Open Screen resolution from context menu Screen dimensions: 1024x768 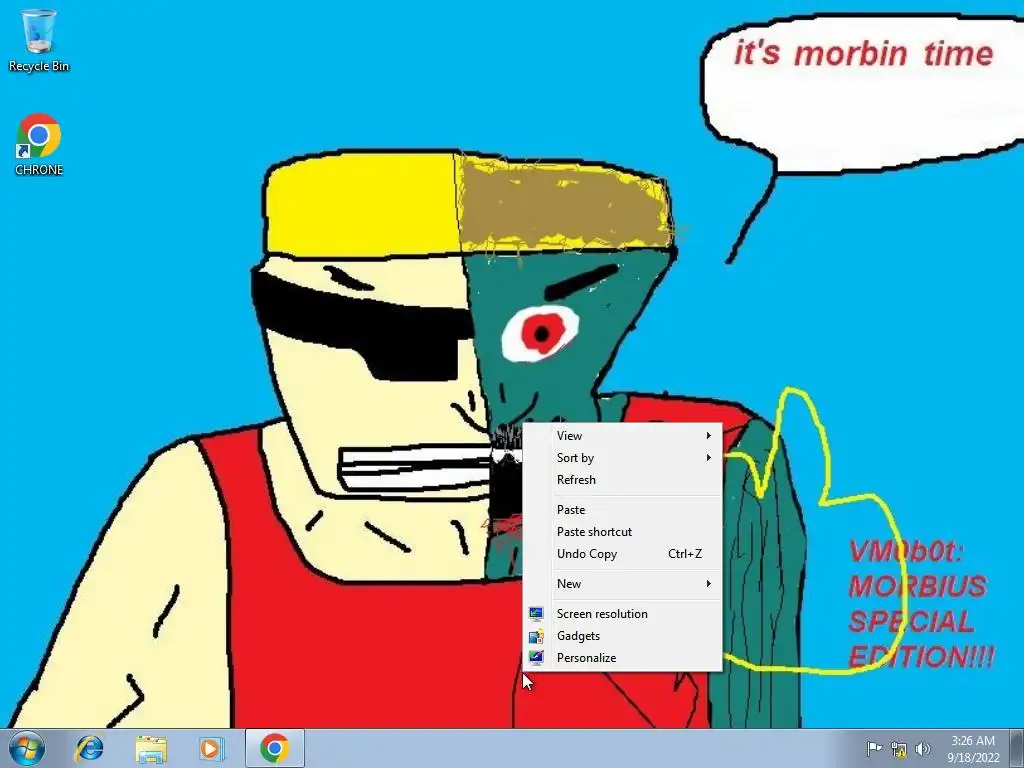click(x=622, y=614)
